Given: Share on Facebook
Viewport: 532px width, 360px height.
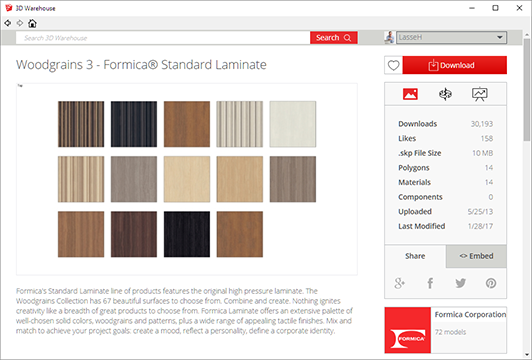Looking at the screenshot, I should pos(430,283).
